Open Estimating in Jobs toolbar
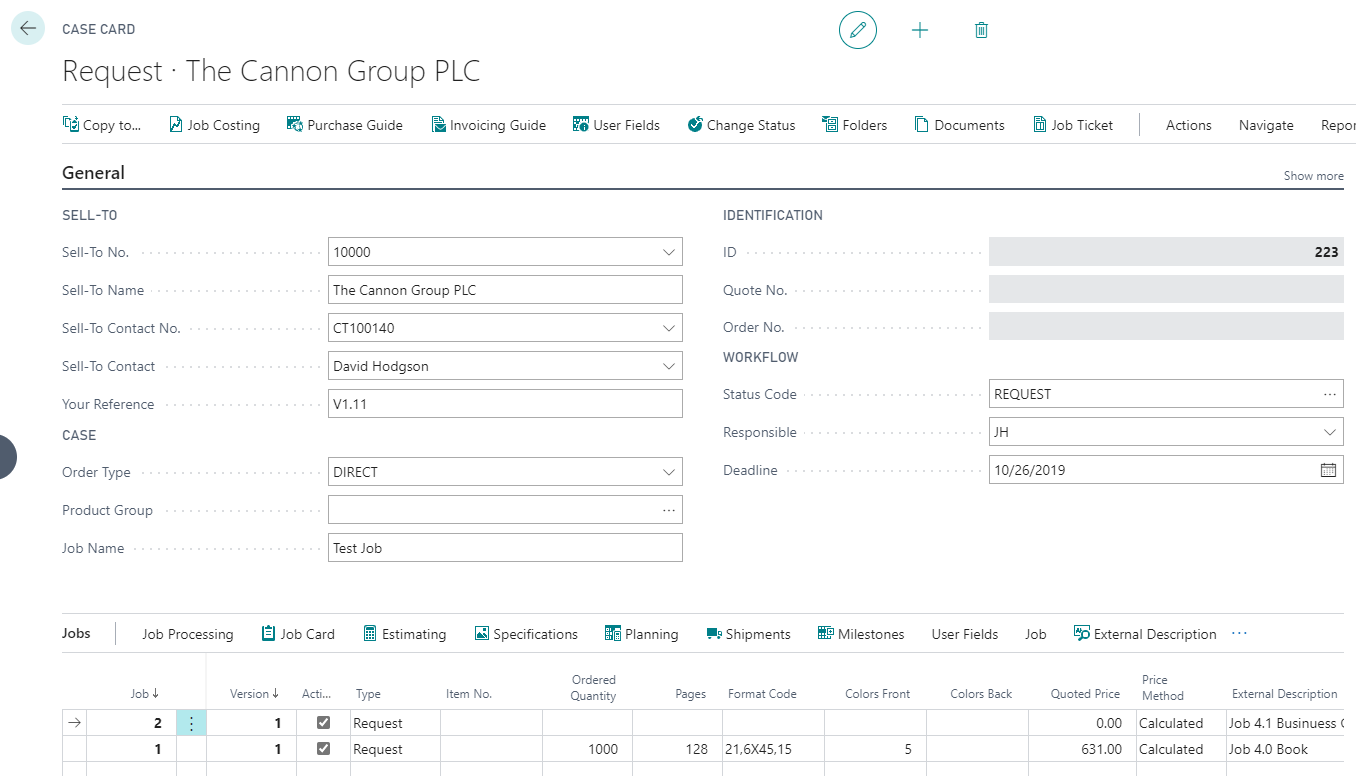 (x=404, y=634)
